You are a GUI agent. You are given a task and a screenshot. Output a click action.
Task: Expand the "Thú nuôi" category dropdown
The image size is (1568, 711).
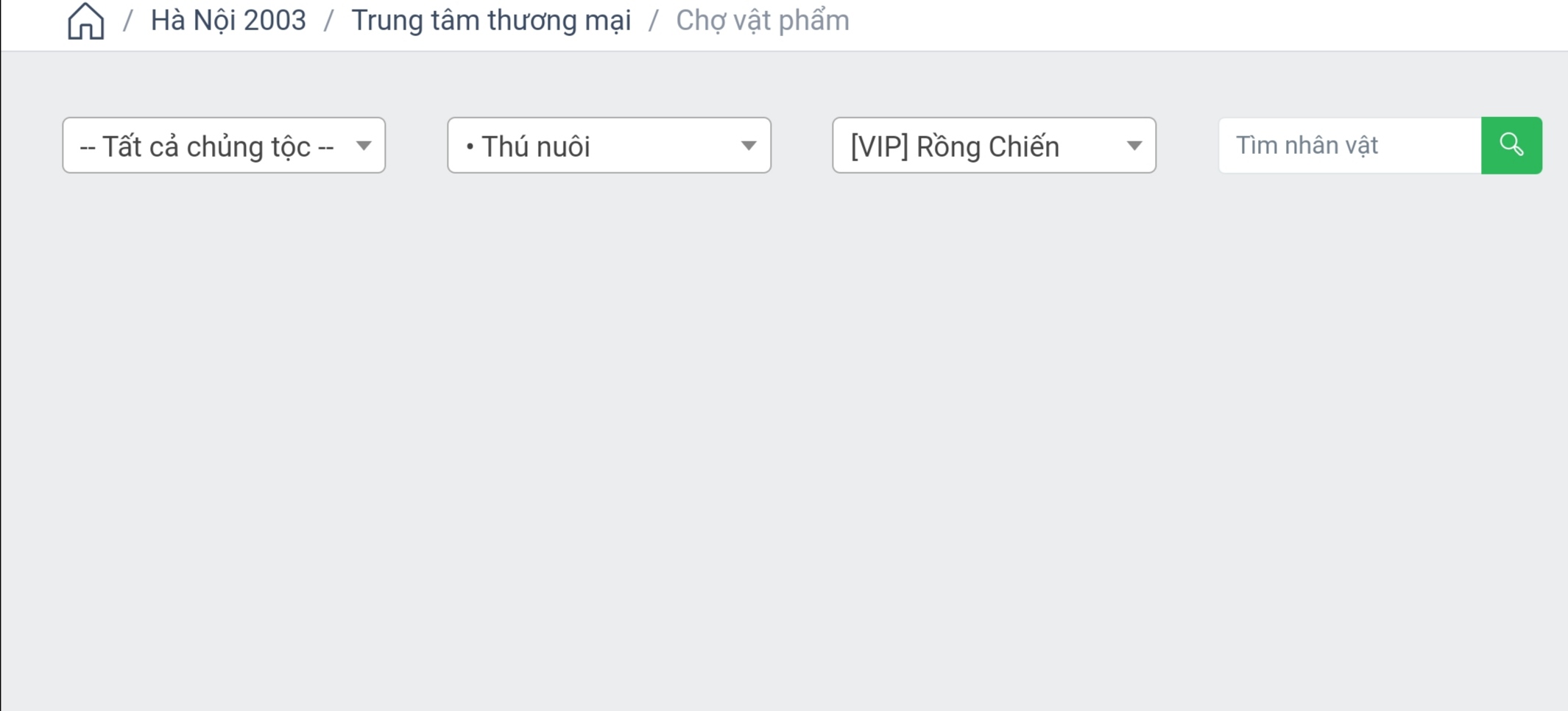point(609,146)
